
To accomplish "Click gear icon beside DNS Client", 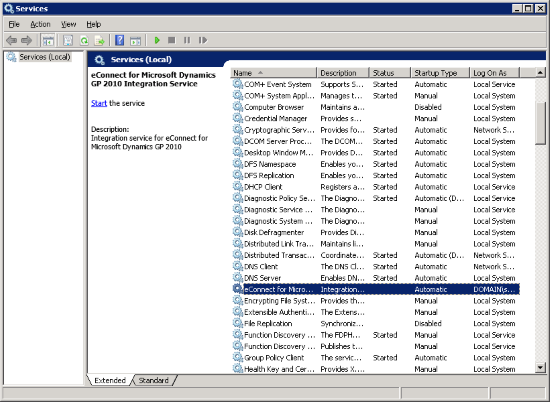I will click(238, 266).
